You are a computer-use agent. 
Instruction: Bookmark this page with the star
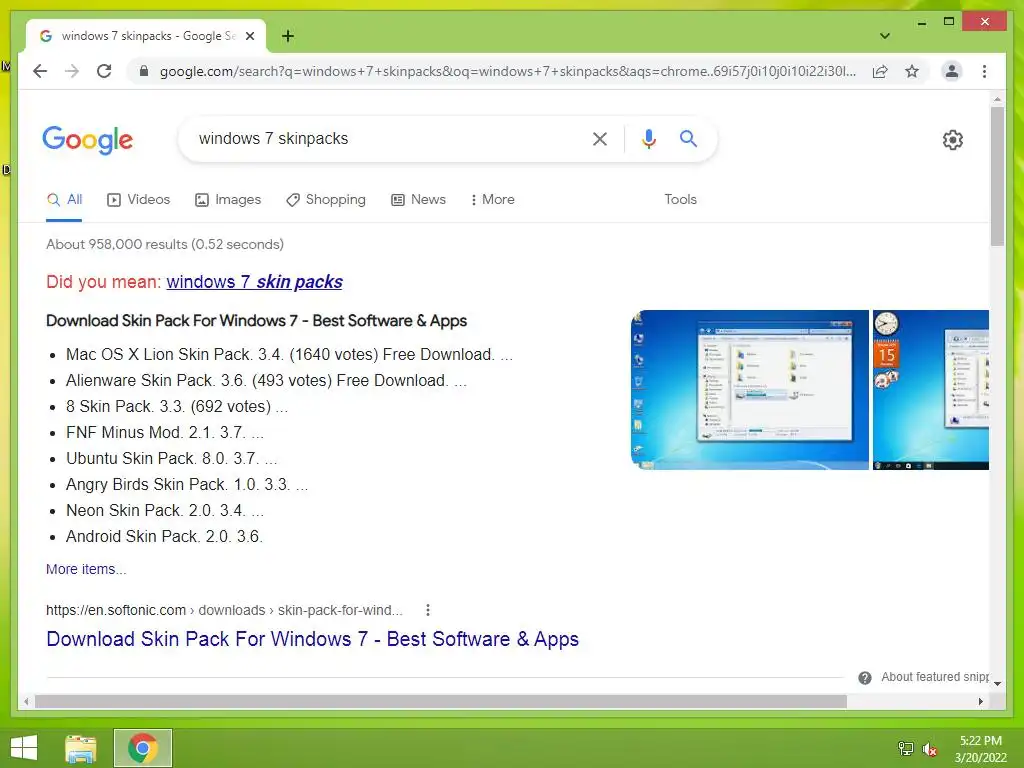point(912,71)
